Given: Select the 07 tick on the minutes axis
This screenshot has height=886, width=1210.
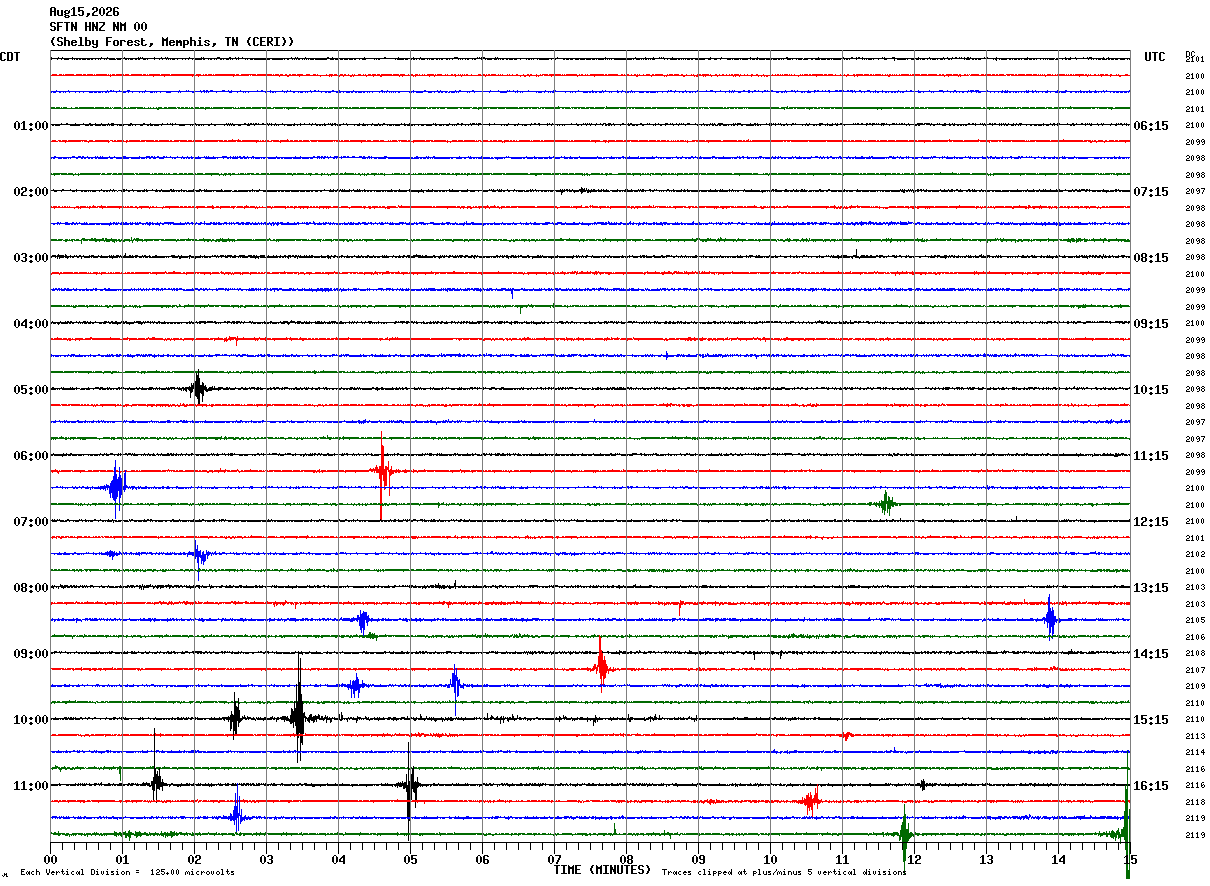Looking at the screenshot, I should coord(554,859).
